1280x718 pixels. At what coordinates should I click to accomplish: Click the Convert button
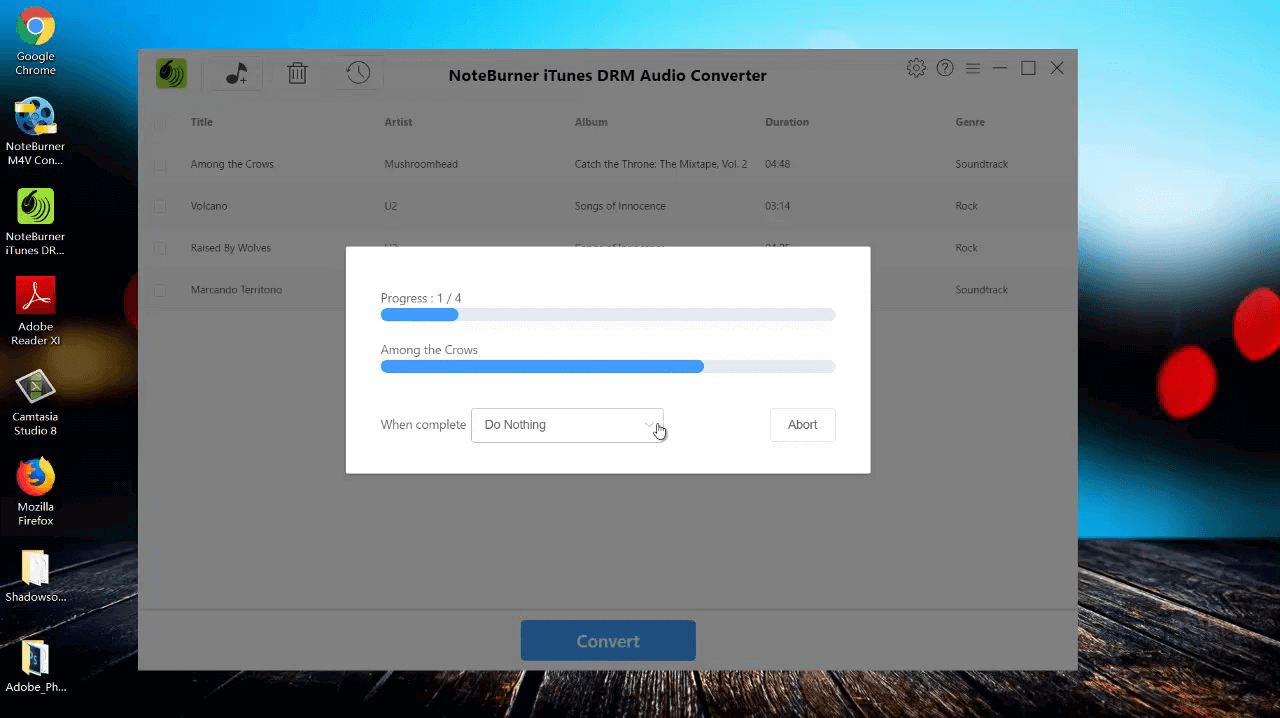608,641
